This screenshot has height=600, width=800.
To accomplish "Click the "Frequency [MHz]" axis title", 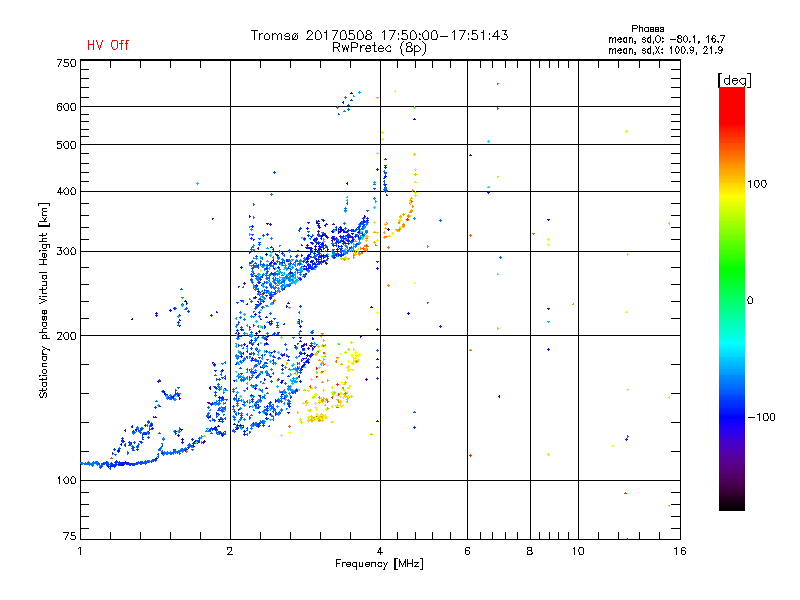I will point(379,564).
